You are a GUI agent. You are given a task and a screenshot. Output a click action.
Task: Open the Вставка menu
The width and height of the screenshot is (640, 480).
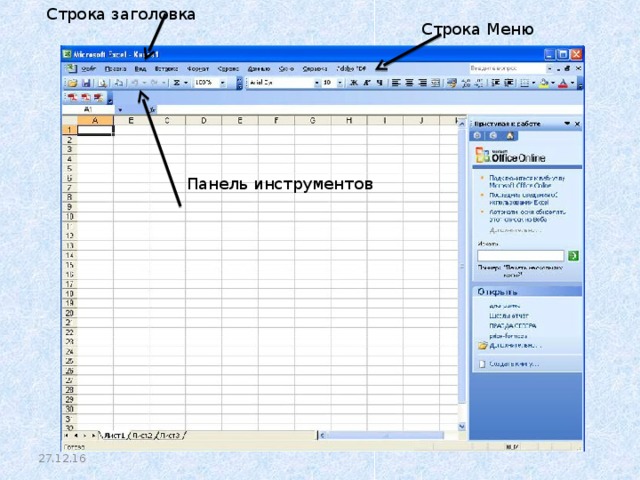click(x=166, y=69)
